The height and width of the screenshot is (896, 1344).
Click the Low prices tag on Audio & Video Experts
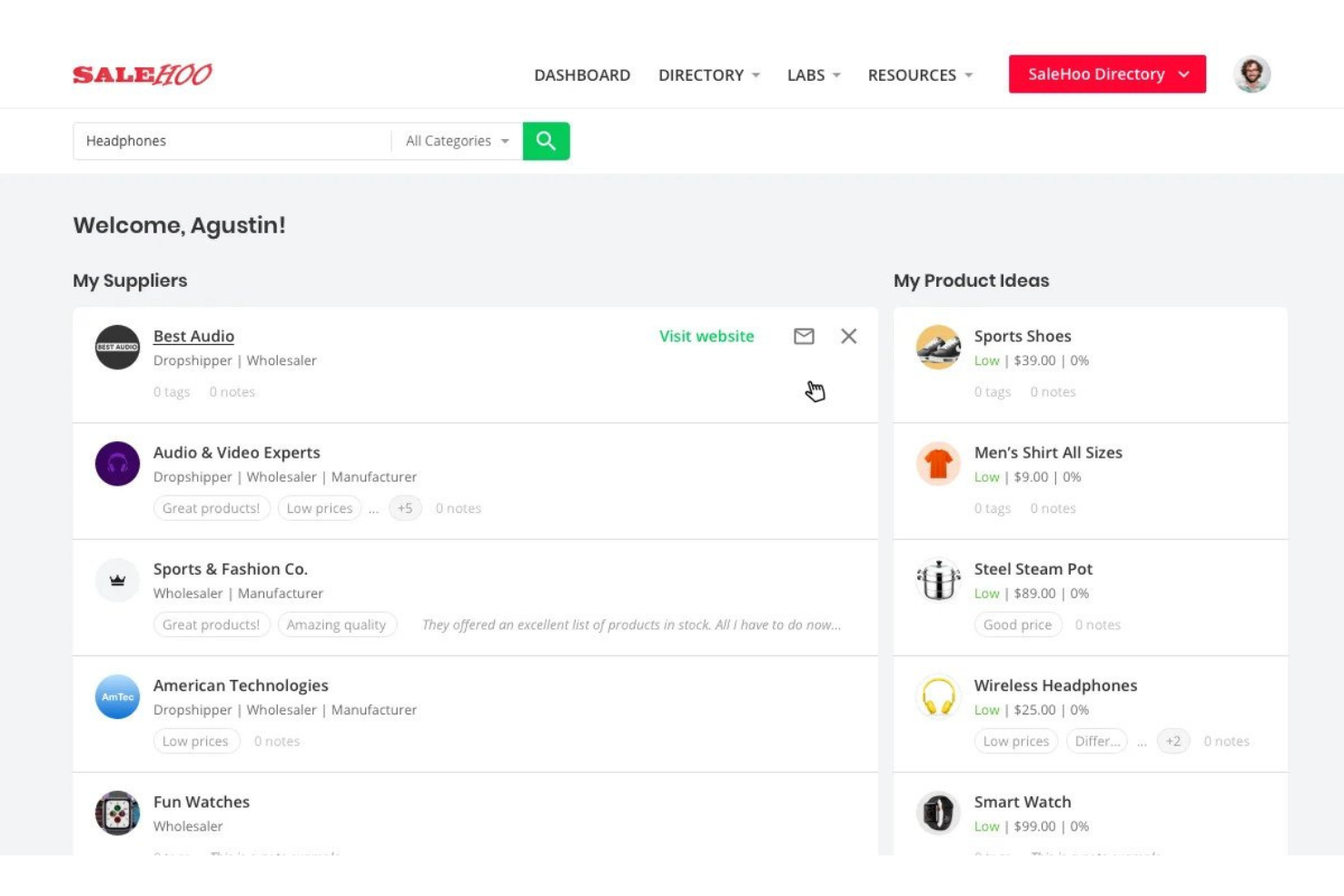point(320,508)
